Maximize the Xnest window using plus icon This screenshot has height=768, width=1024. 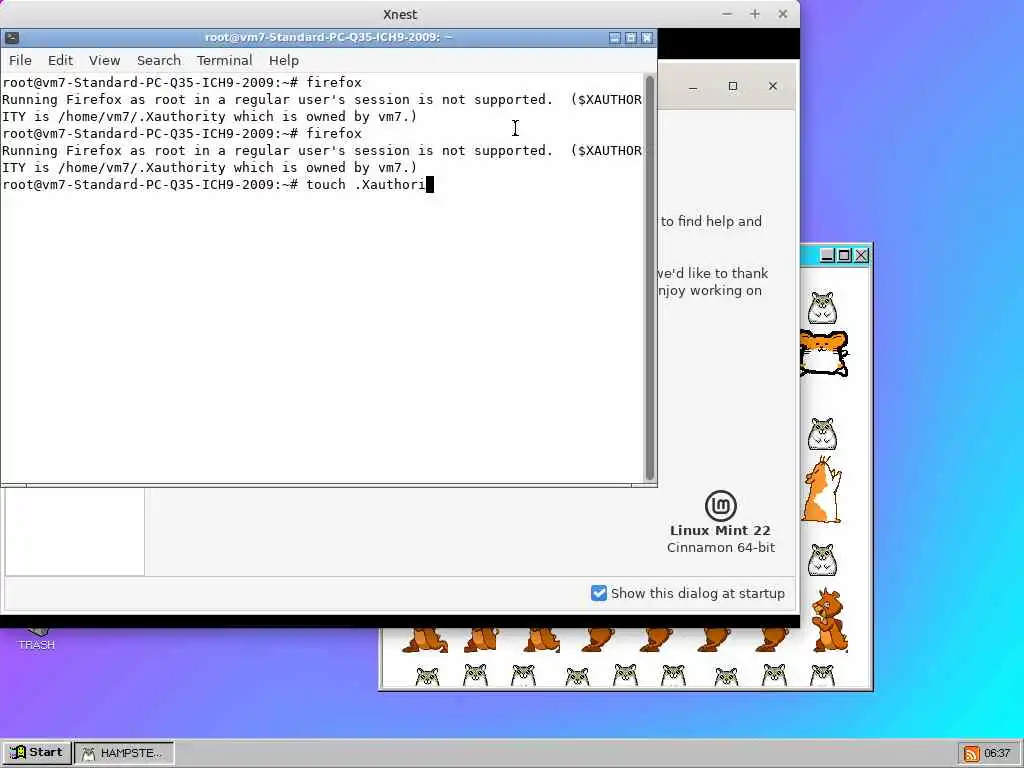[755, 14]
